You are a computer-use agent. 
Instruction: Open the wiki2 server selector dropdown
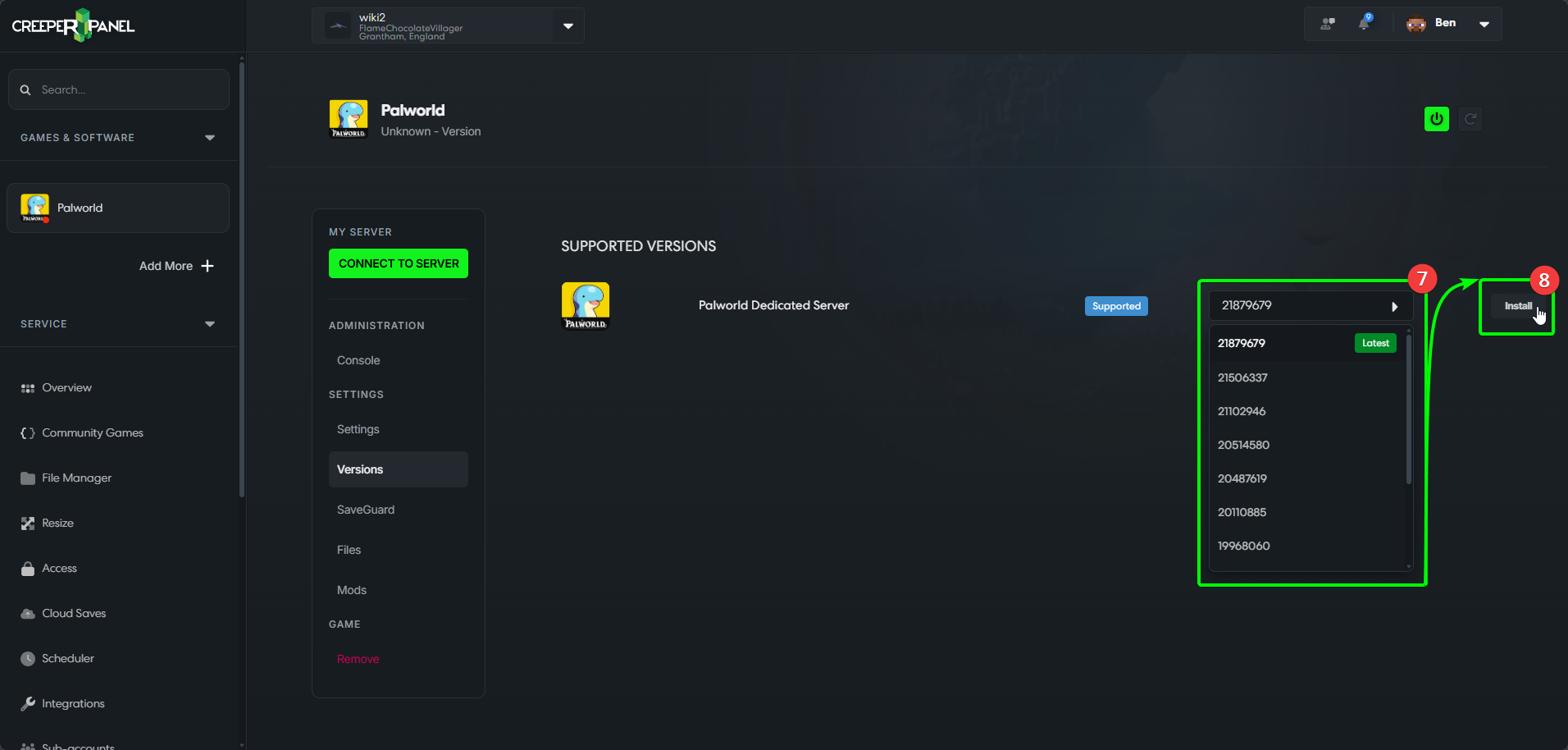point(567,25)
